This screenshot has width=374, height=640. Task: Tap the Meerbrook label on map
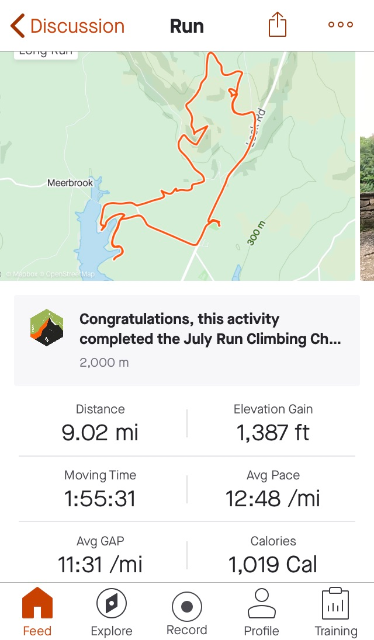coord(70,182)
